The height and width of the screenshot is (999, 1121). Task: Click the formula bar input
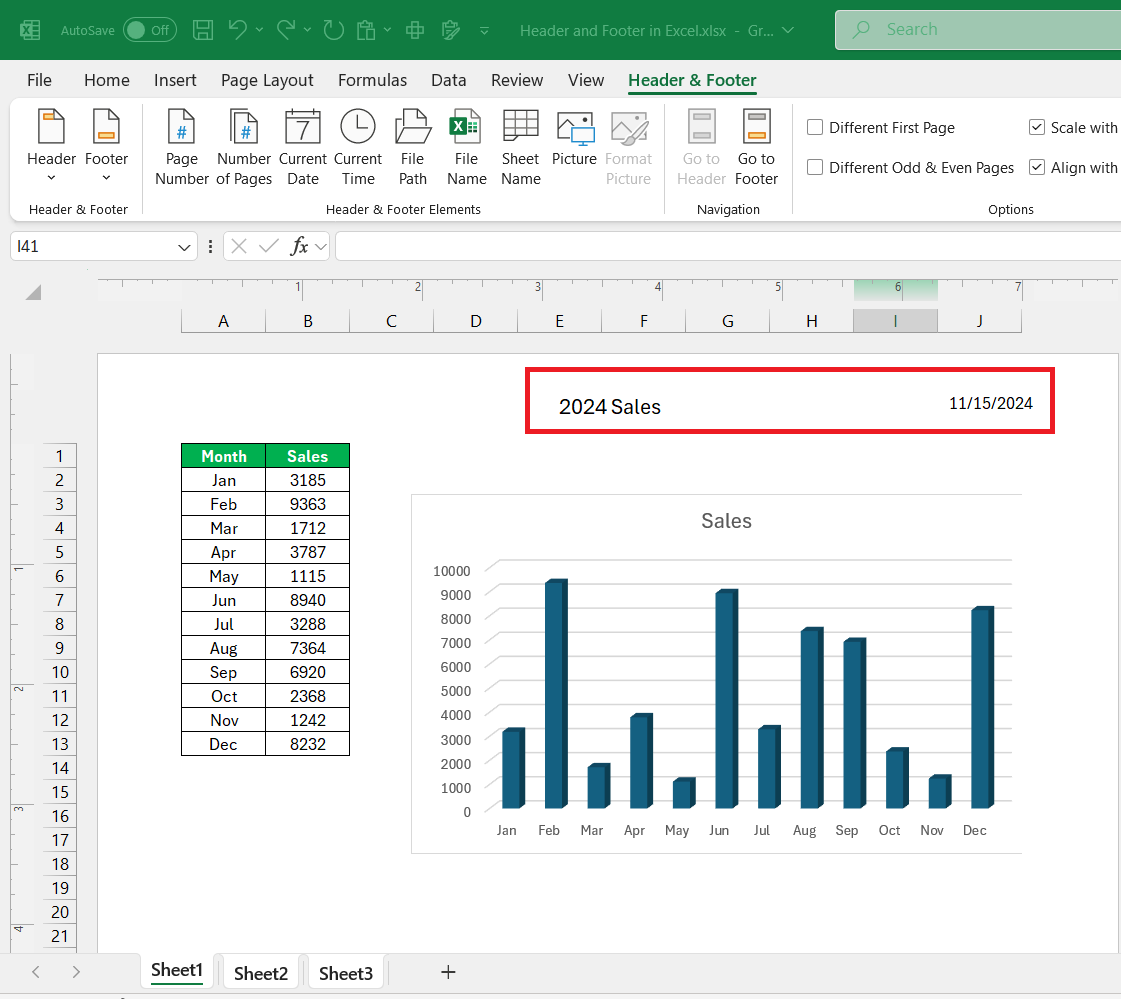(x=728, y=247)
